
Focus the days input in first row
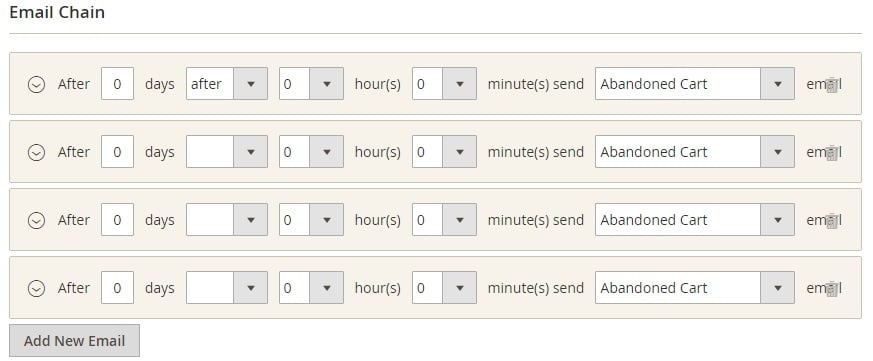click(117, 84)
